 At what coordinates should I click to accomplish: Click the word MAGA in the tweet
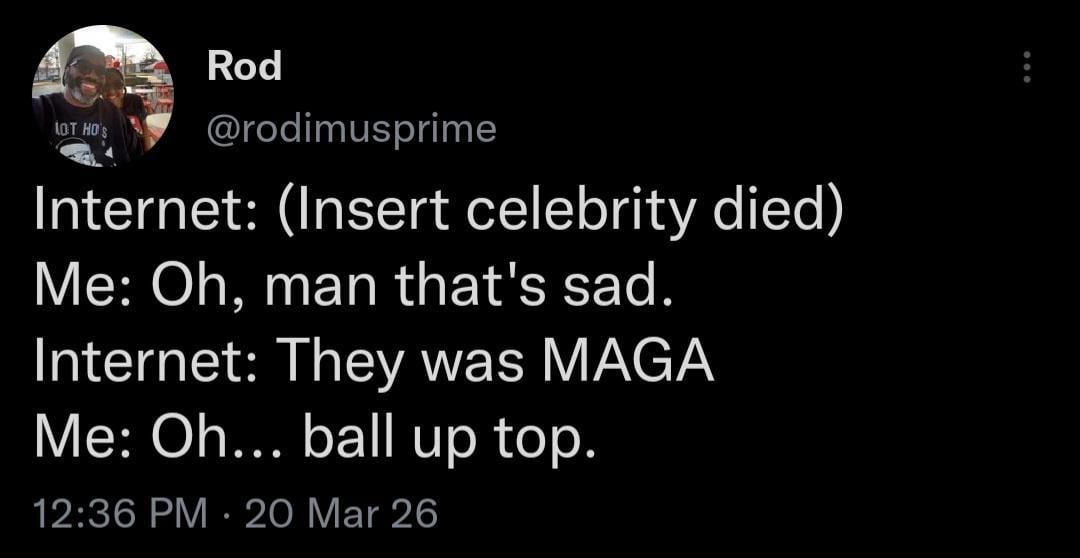point(628,363)
